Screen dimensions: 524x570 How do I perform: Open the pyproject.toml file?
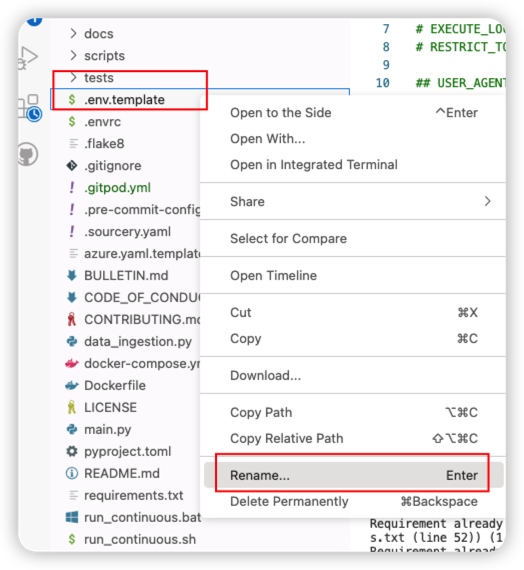(x=128, y=451)
